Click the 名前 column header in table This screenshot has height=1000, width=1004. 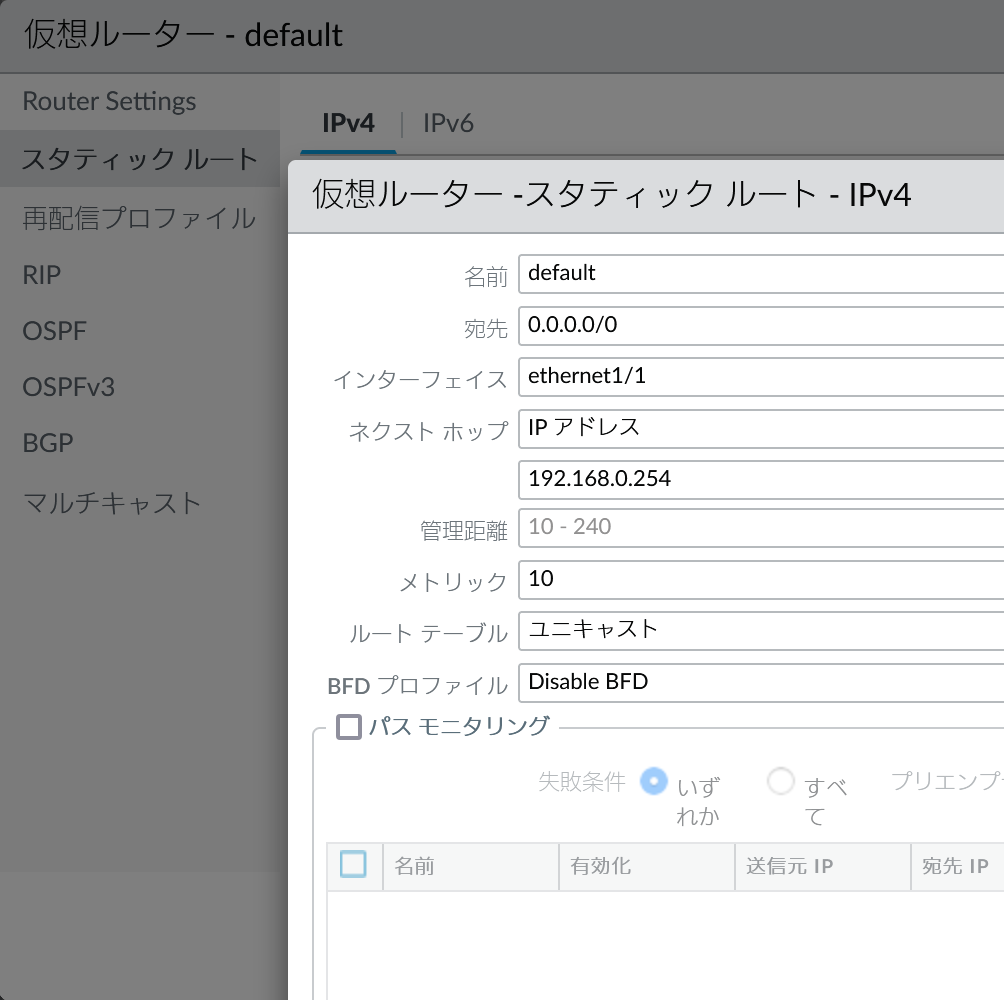(471, 867)
